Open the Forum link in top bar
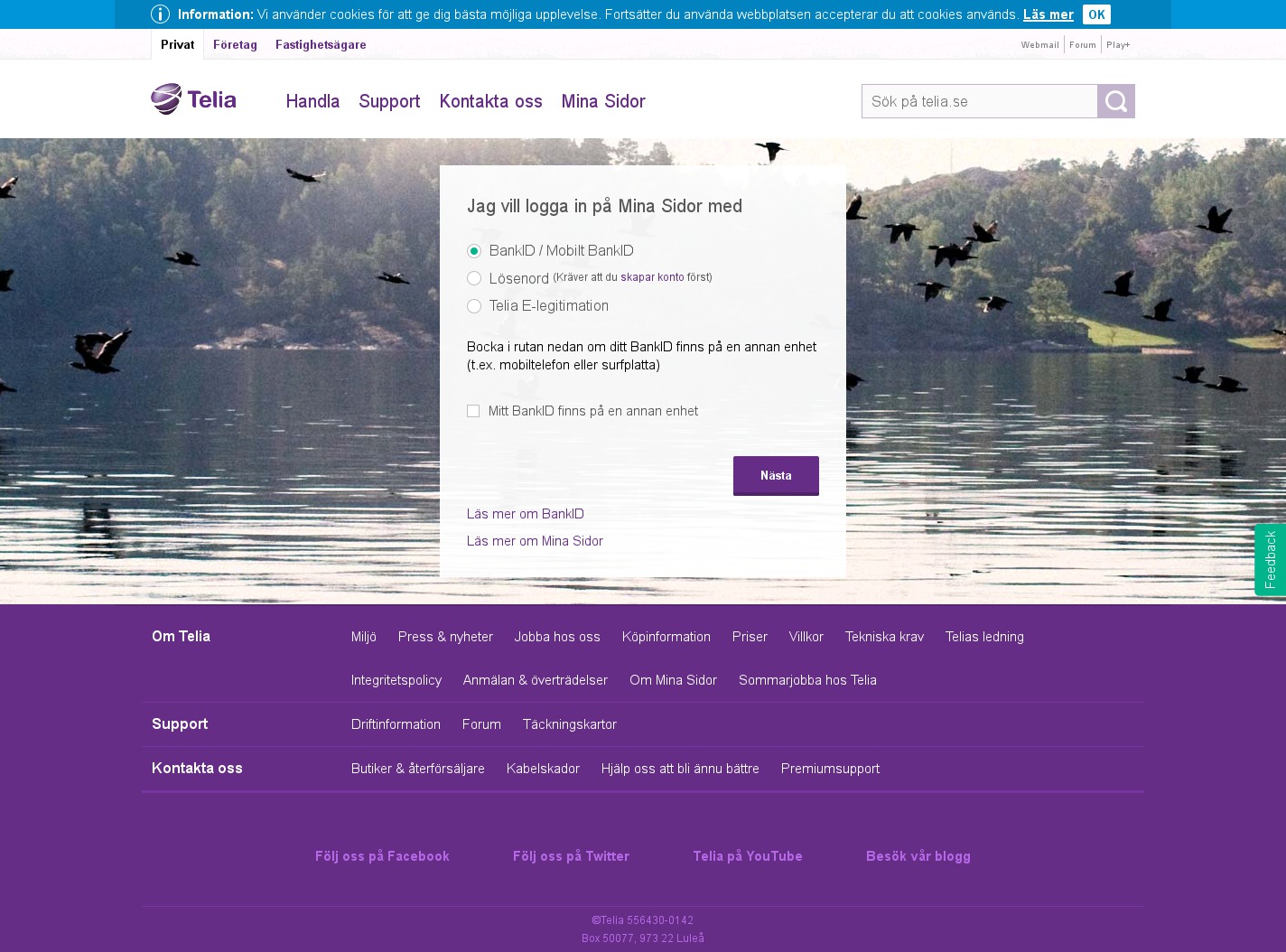This screenshot has height=952, width=1286. (1083, 44)
